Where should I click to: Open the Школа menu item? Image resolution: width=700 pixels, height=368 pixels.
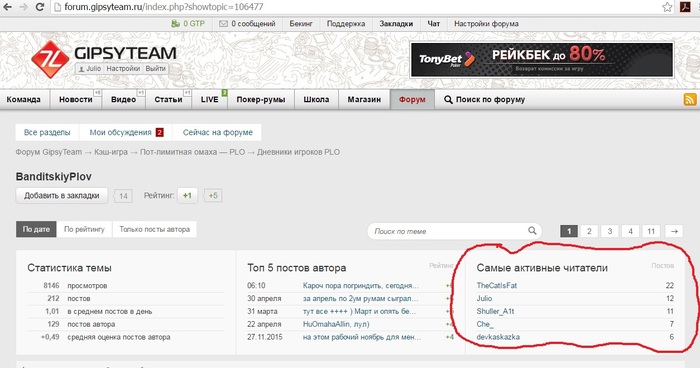[x=317, y=100]
